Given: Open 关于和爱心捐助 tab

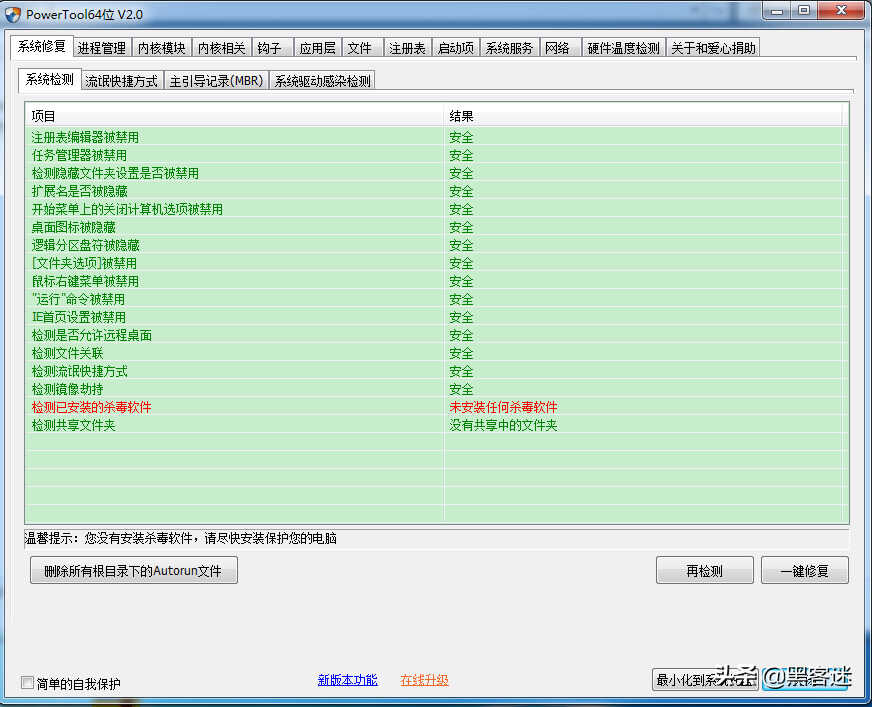Looking at the screenshot, I should tap(713, 48).
